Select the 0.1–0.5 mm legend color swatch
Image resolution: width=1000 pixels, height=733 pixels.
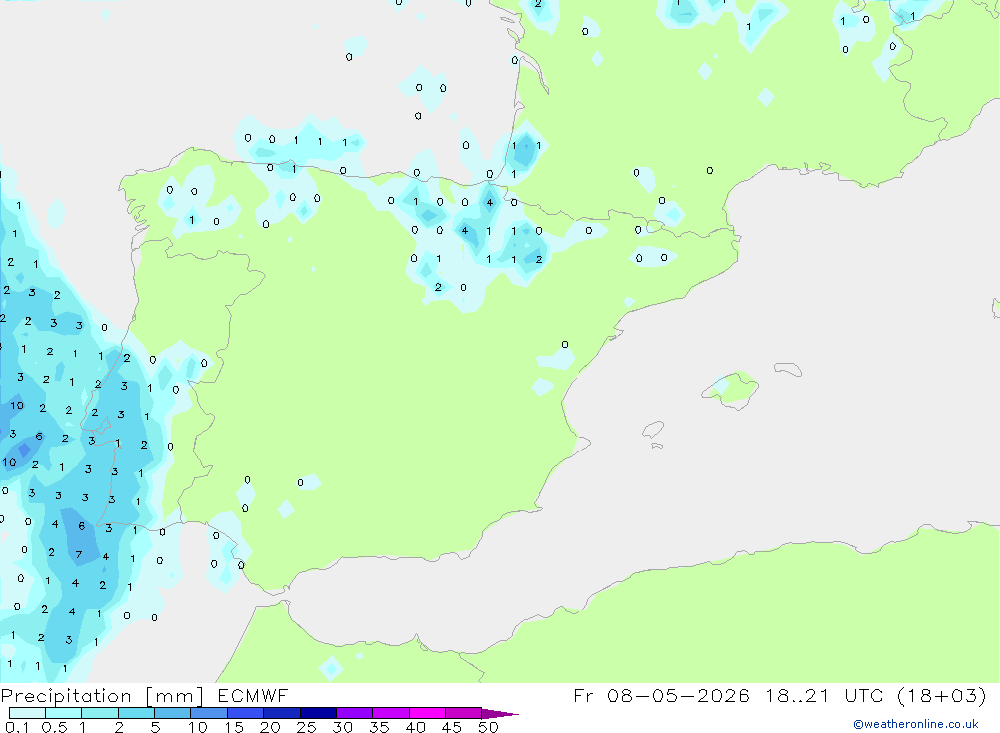[27, 713]
